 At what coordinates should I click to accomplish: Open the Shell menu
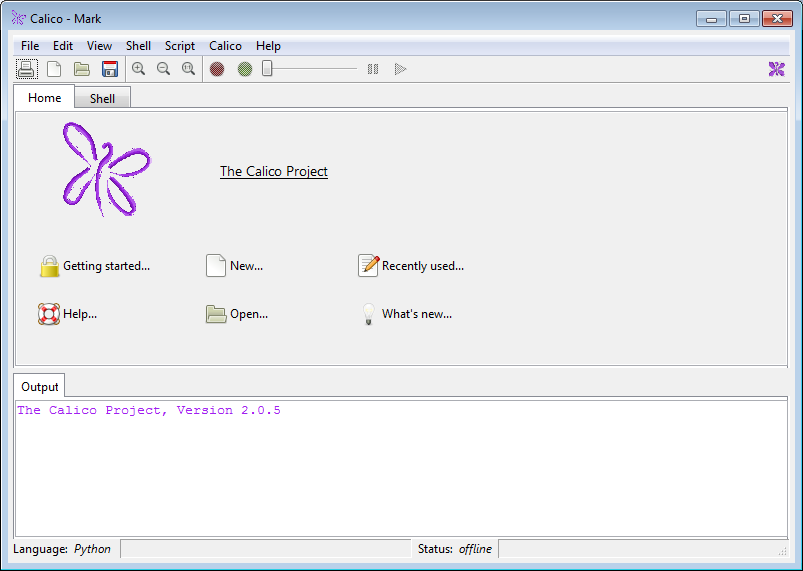pos(138,46)
